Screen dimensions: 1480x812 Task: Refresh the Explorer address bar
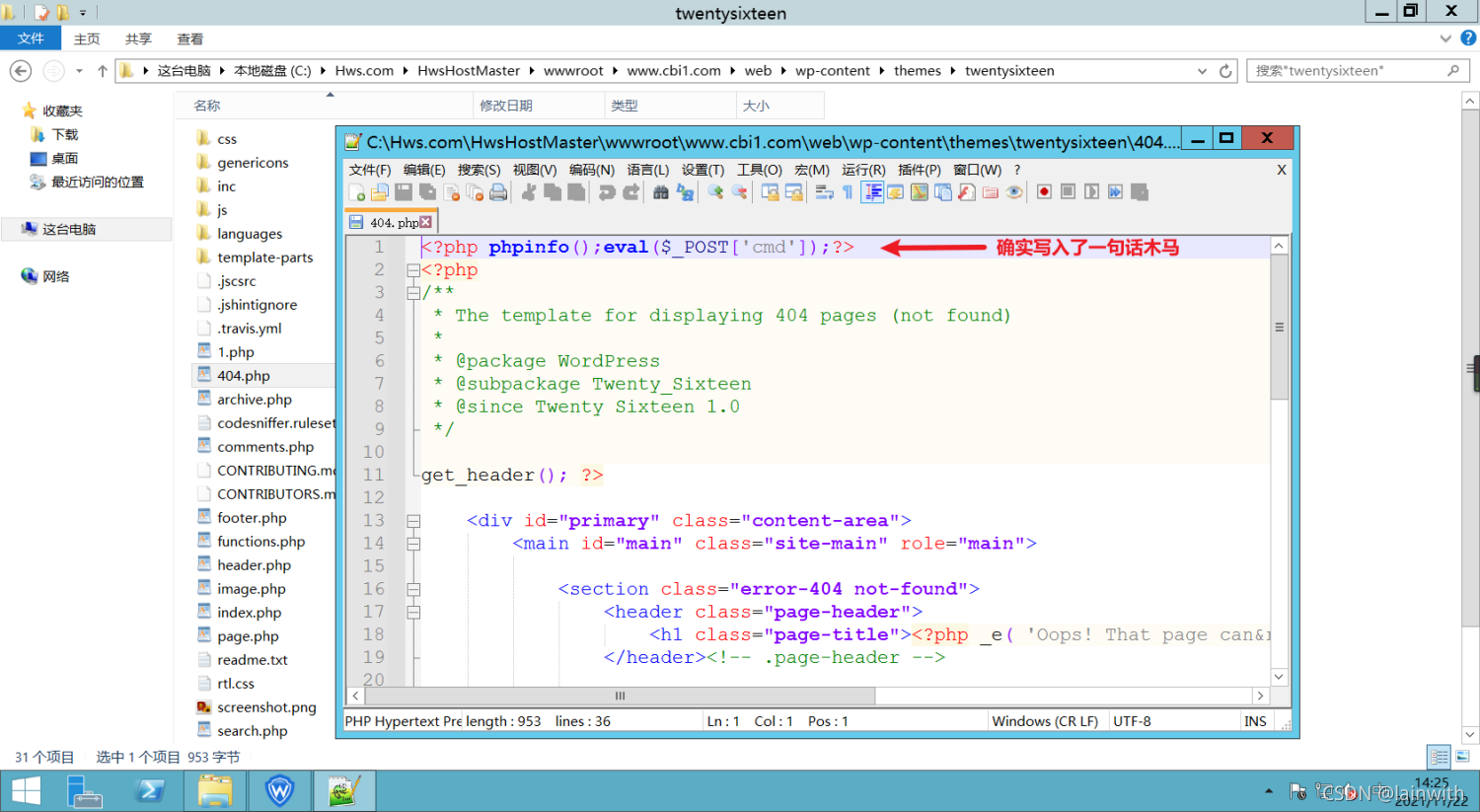click(x=1225, y=71)
